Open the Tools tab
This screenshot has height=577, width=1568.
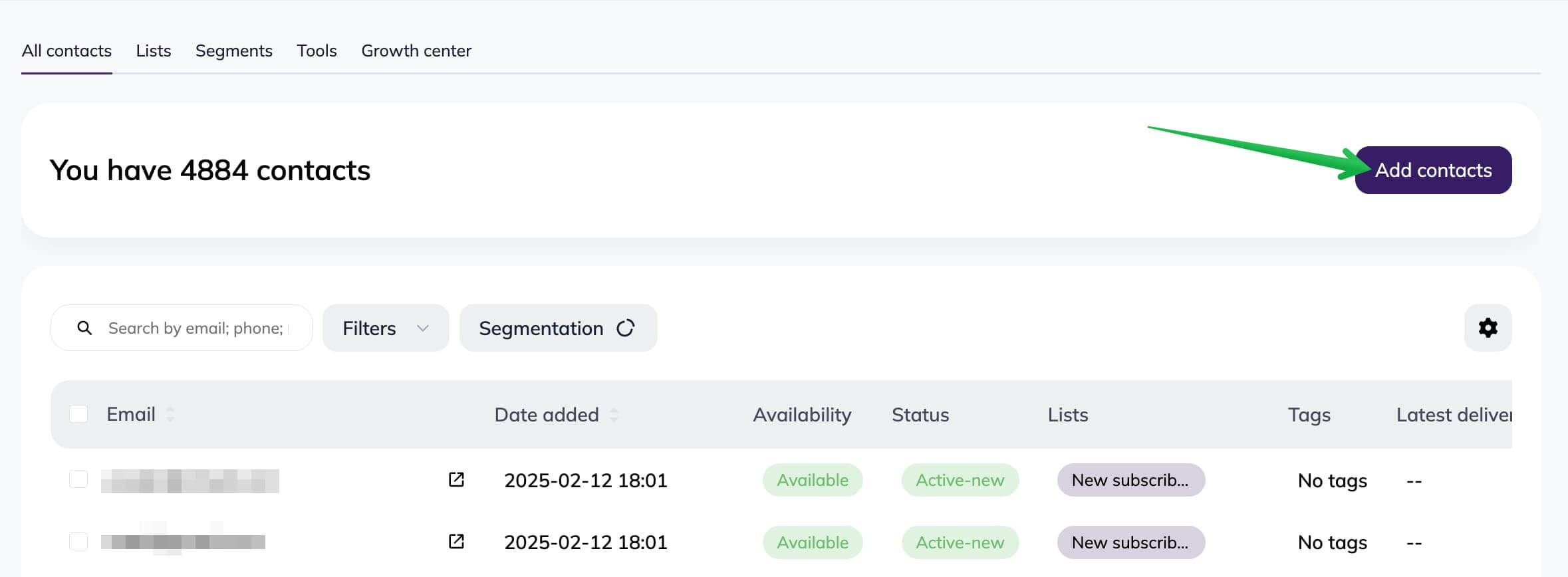317,51
